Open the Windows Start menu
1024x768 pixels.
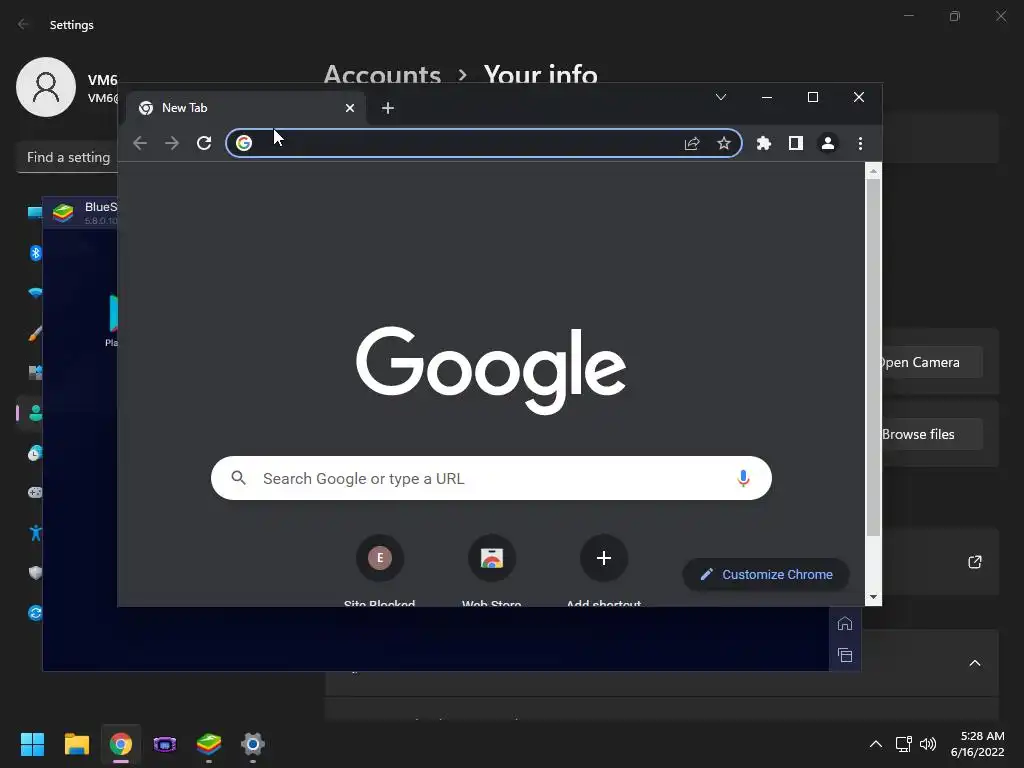coord(33,744)
